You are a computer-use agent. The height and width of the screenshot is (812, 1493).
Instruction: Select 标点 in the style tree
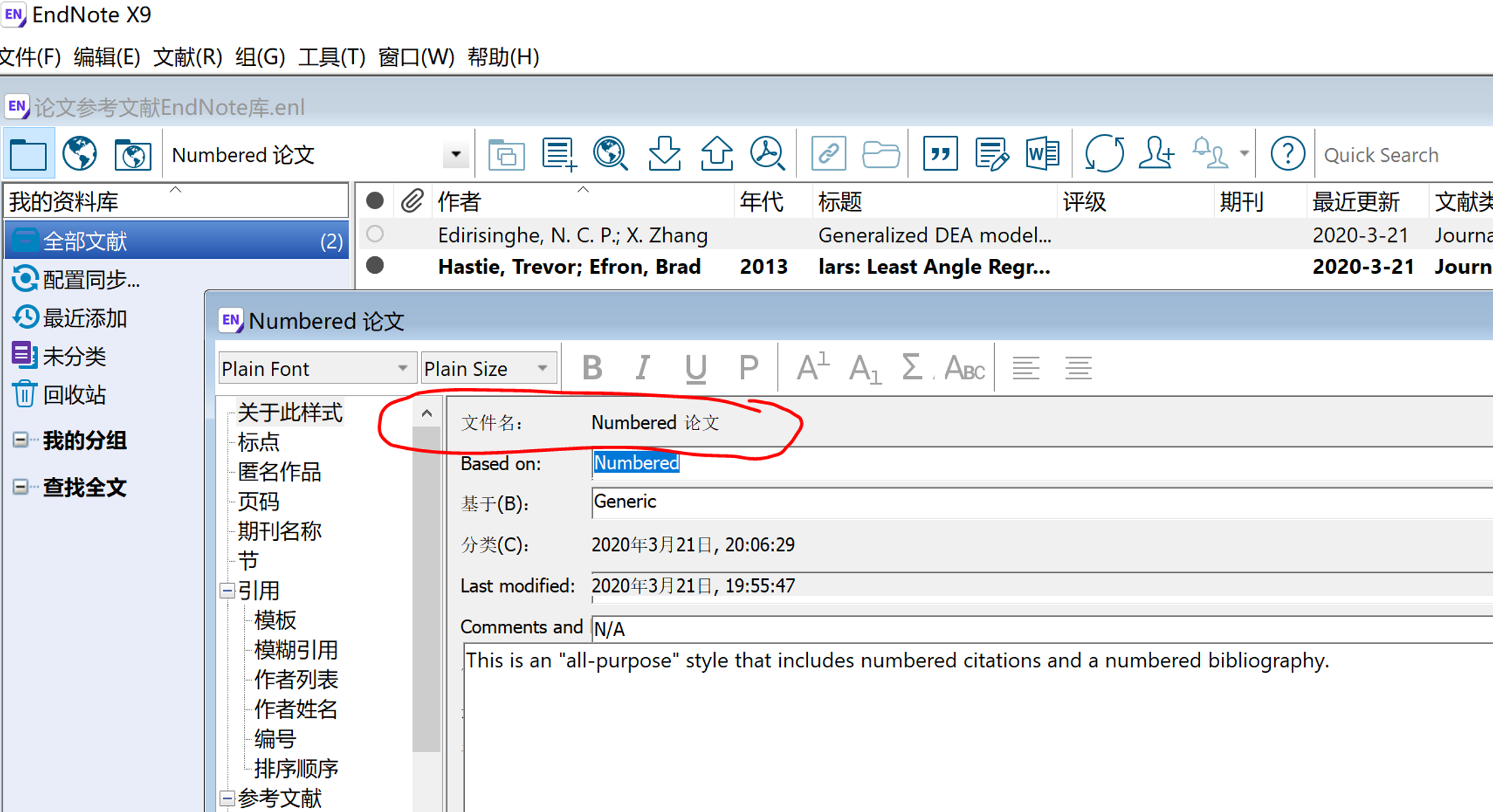pos(258,442)
